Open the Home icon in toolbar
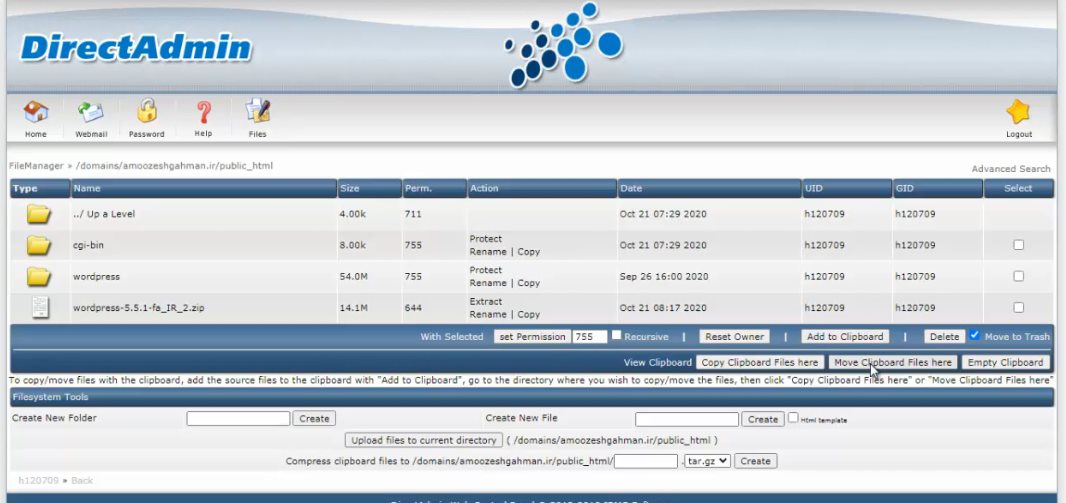This screenshot has height=503, width=1066. tap(35, 112)
